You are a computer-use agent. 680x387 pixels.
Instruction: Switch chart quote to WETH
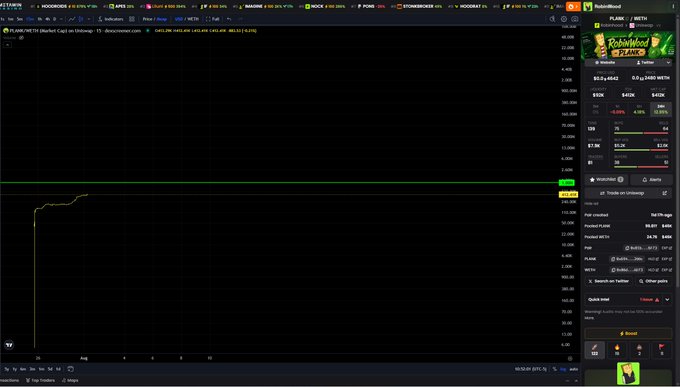(x=193, y=19)
